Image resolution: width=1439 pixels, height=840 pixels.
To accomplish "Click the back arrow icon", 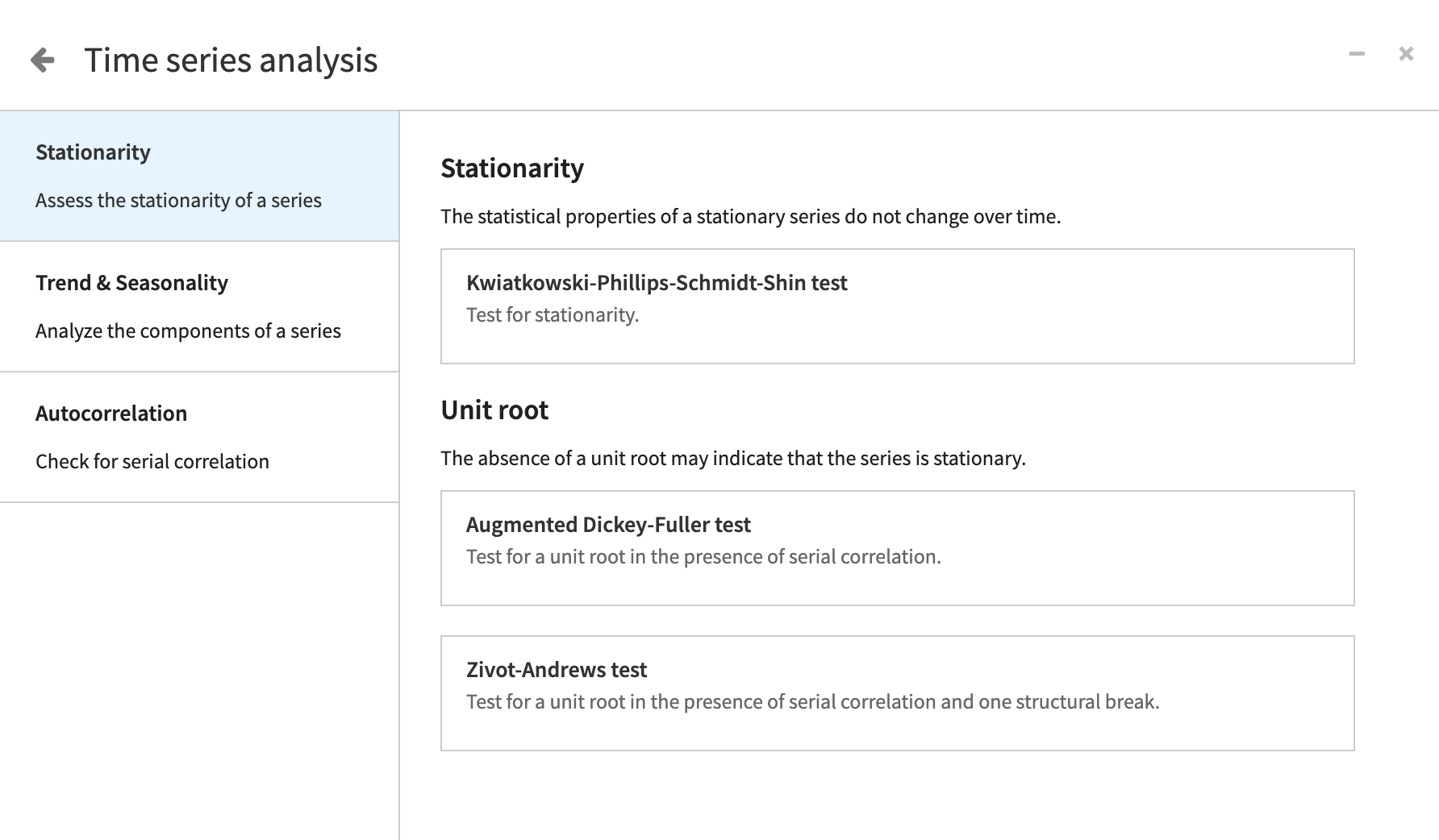I will click(x=42, y=60).
